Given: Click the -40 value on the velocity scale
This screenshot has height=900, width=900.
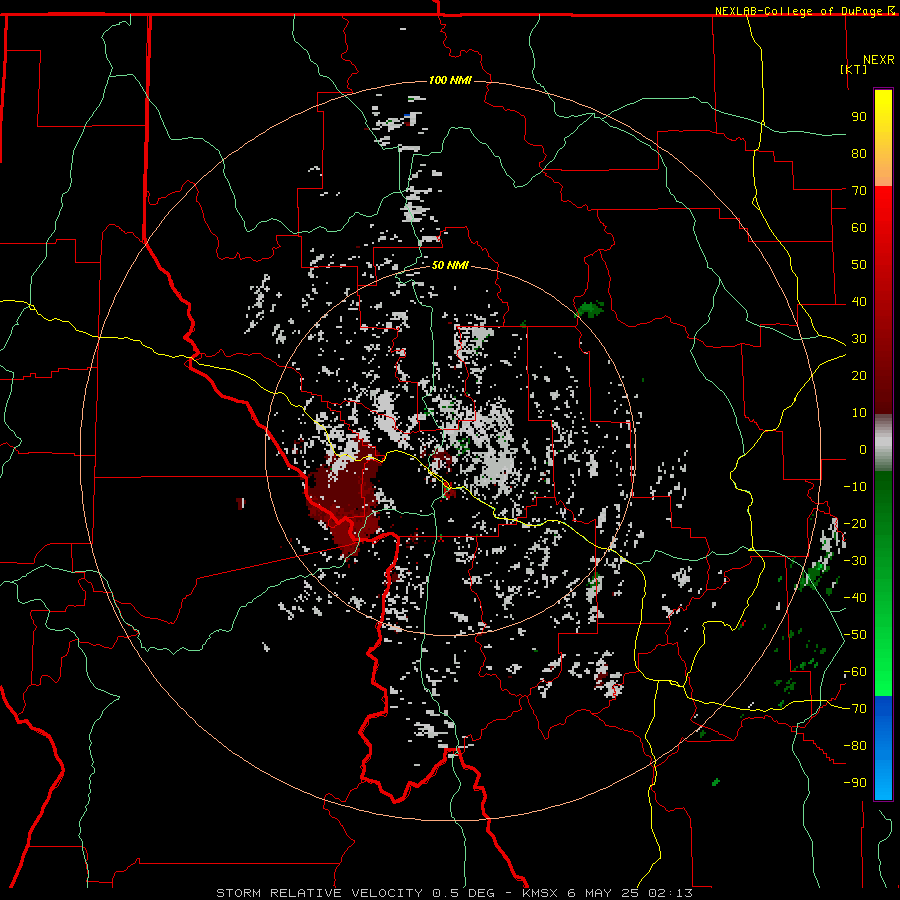Looking at the screenshot, I should click(855, 598).
